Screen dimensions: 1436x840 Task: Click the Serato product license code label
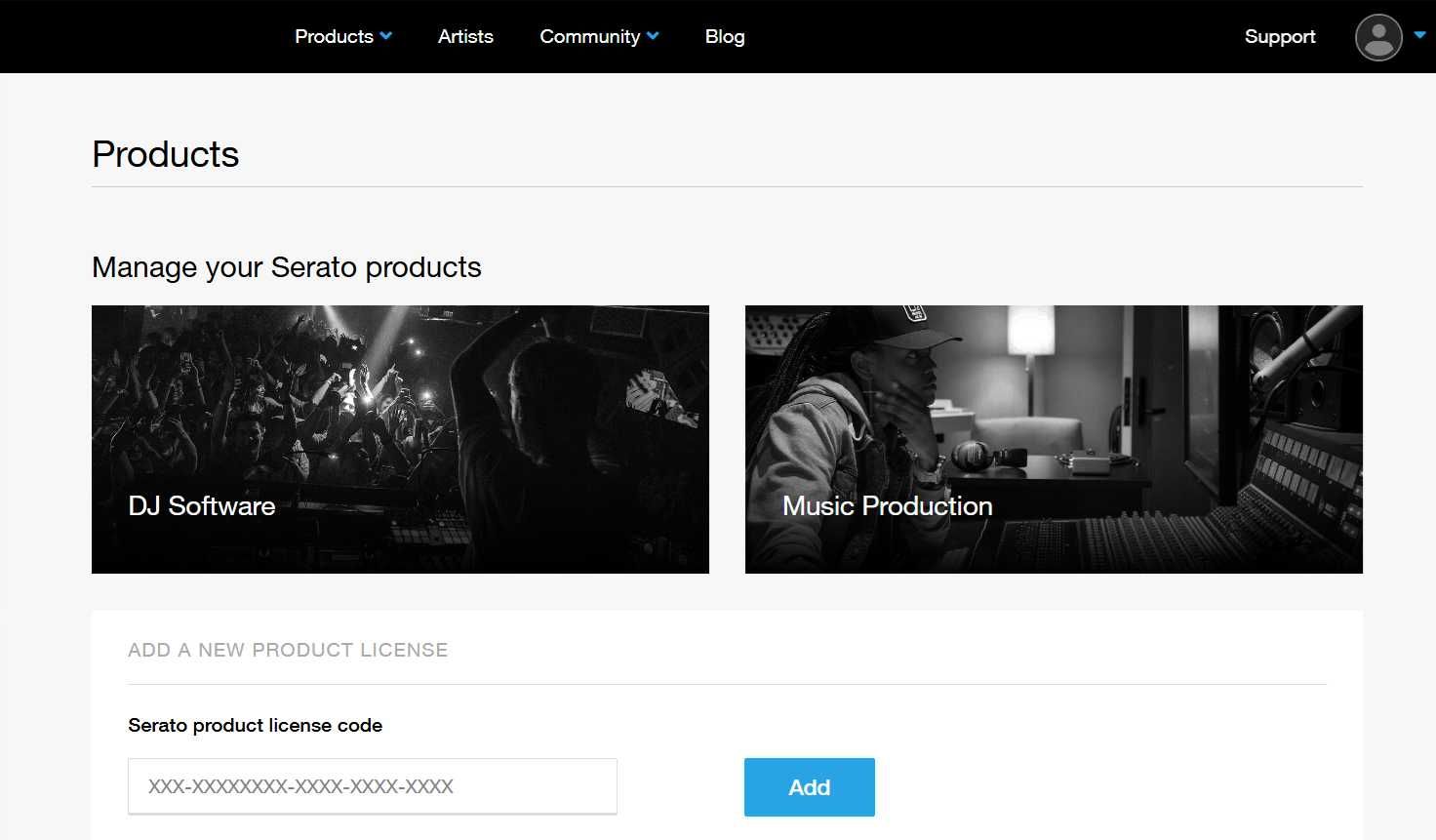(256, 725)
